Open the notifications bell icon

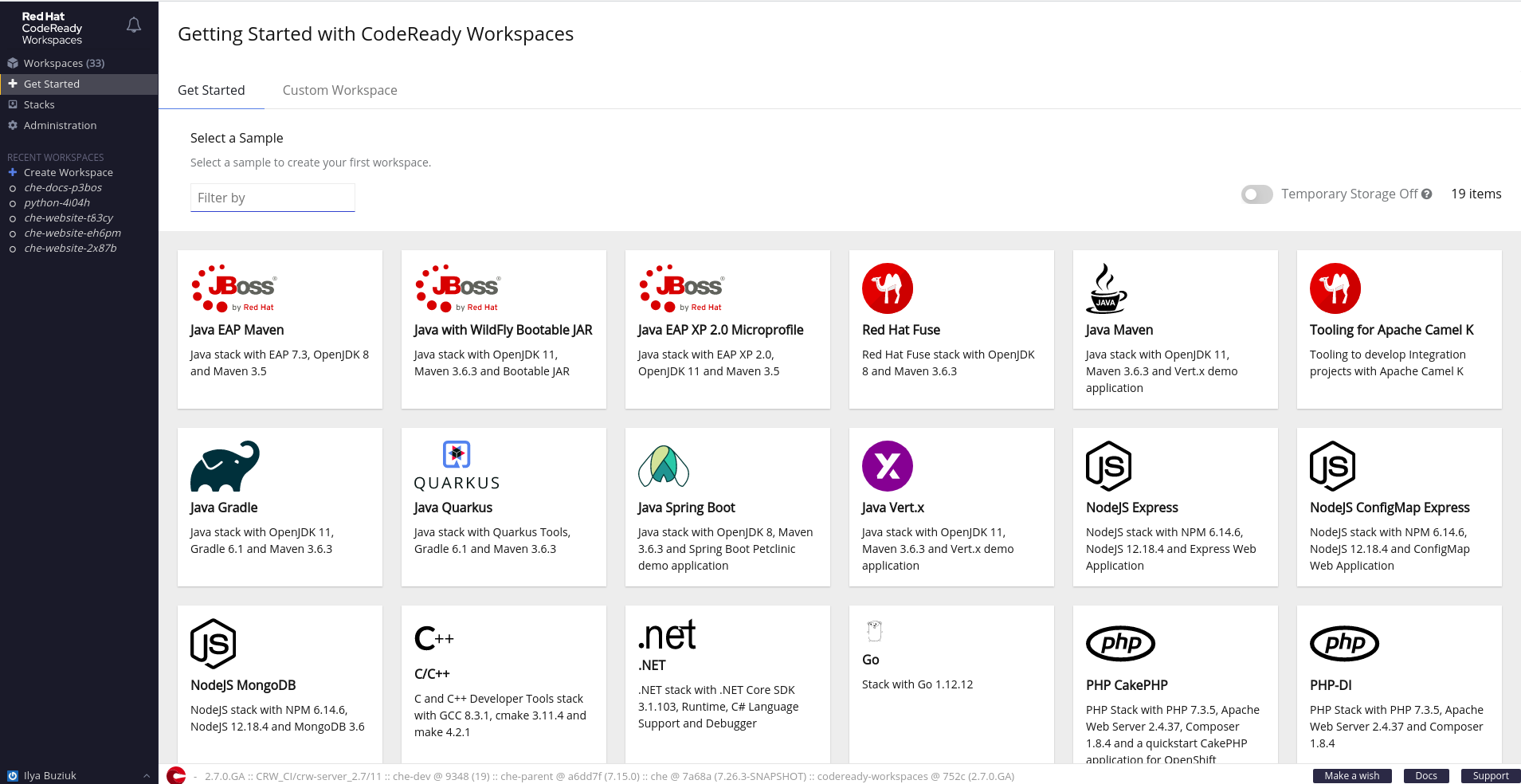pyautogui.click(x=134, y=25)
